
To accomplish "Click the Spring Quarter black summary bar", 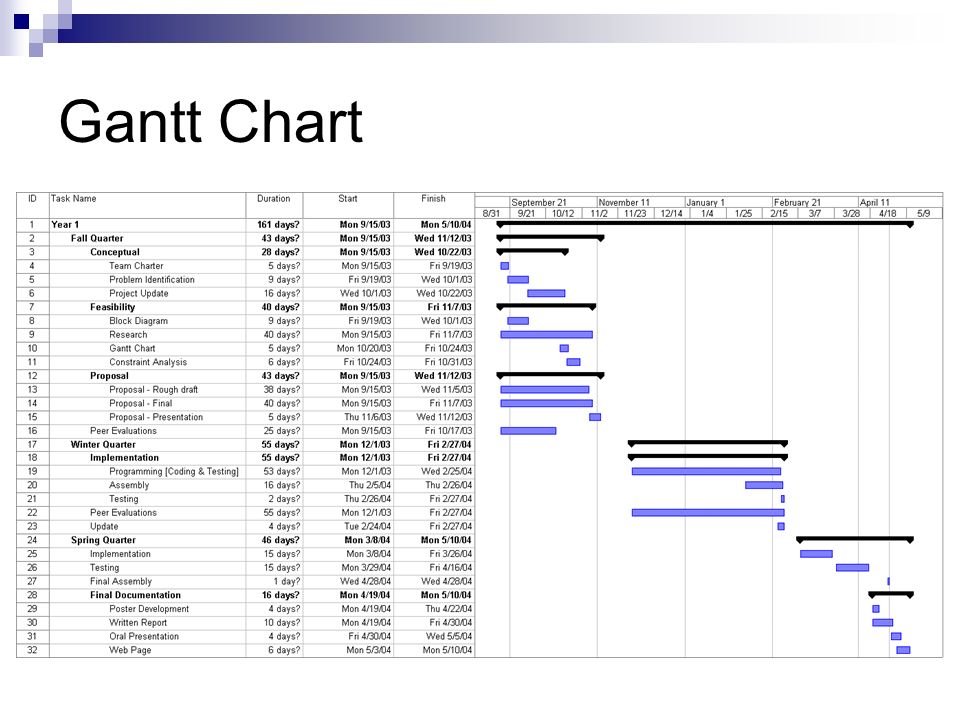I will click(x=855, y=539).
